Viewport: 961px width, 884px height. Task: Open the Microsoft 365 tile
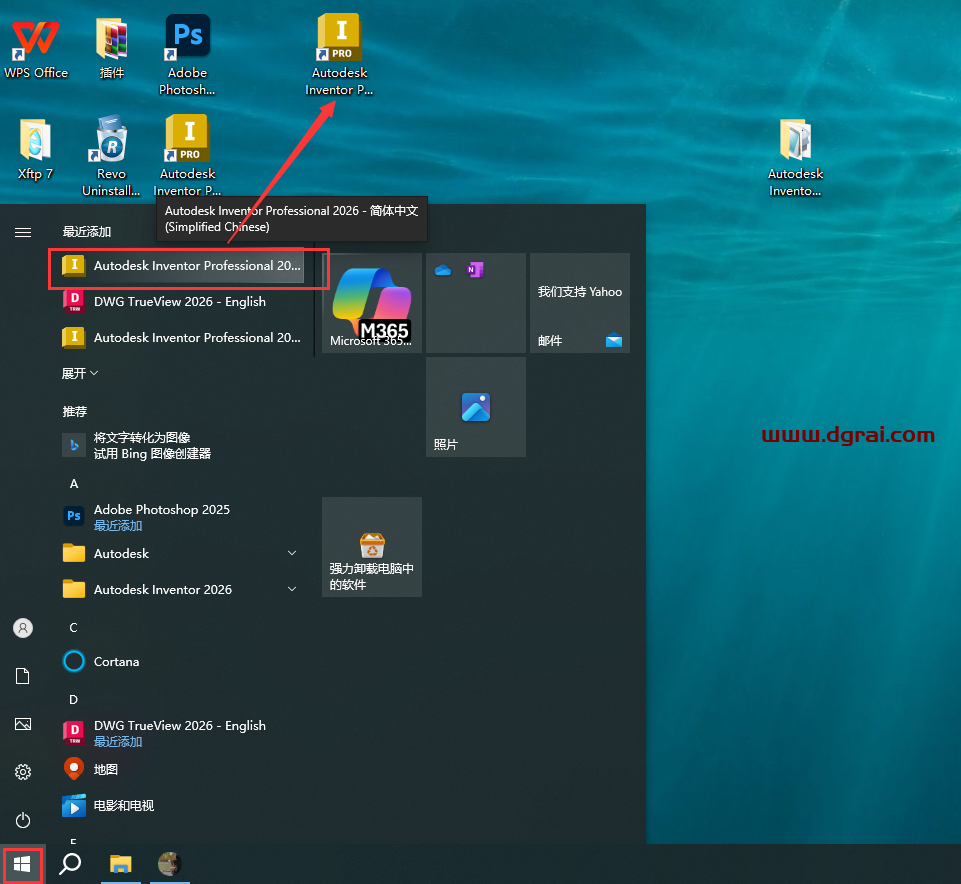tap(372, 303)
